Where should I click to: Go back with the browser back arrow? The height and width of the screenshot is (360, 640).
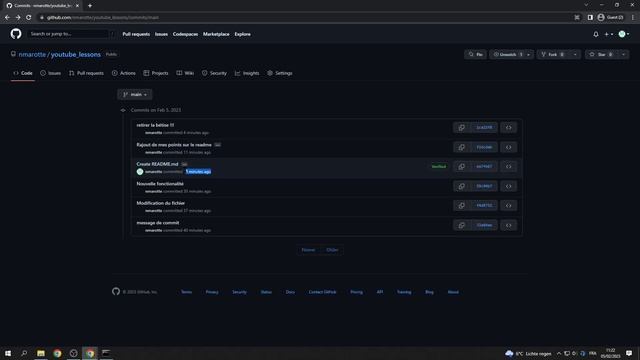tap(7, 17)
